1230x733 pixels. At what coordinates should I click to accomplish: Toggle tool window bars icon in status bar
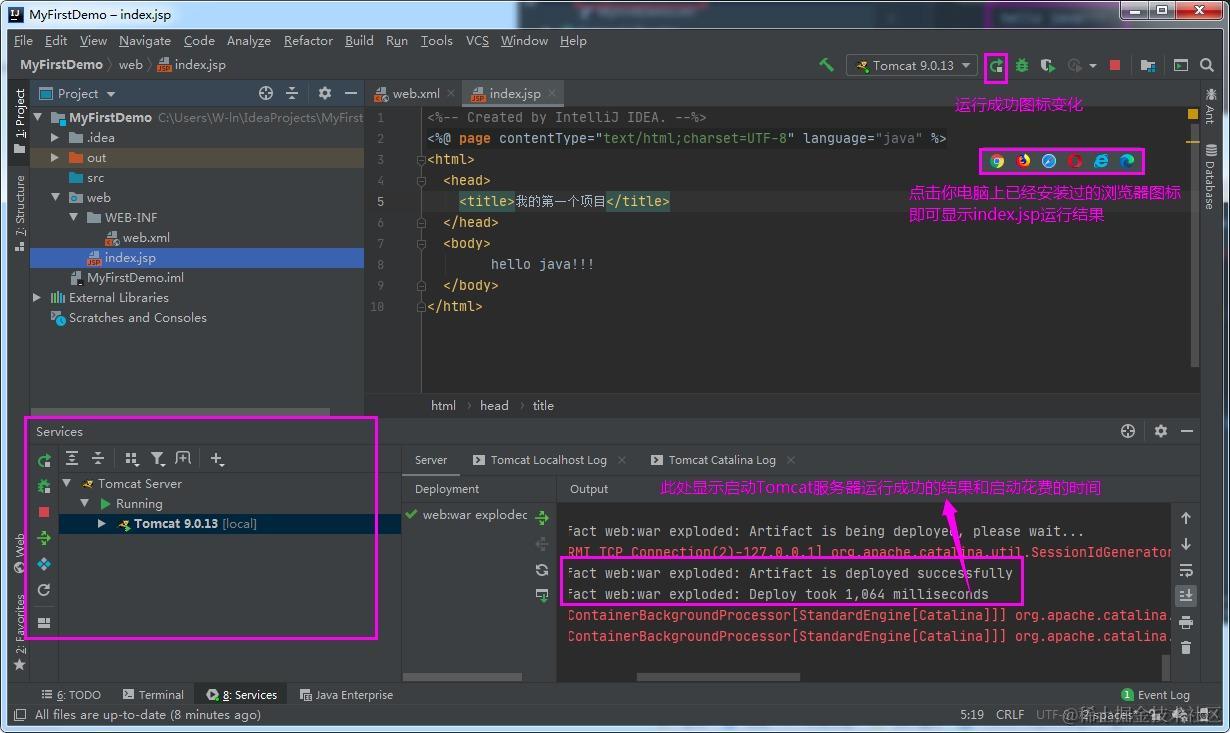pos(19,715)
